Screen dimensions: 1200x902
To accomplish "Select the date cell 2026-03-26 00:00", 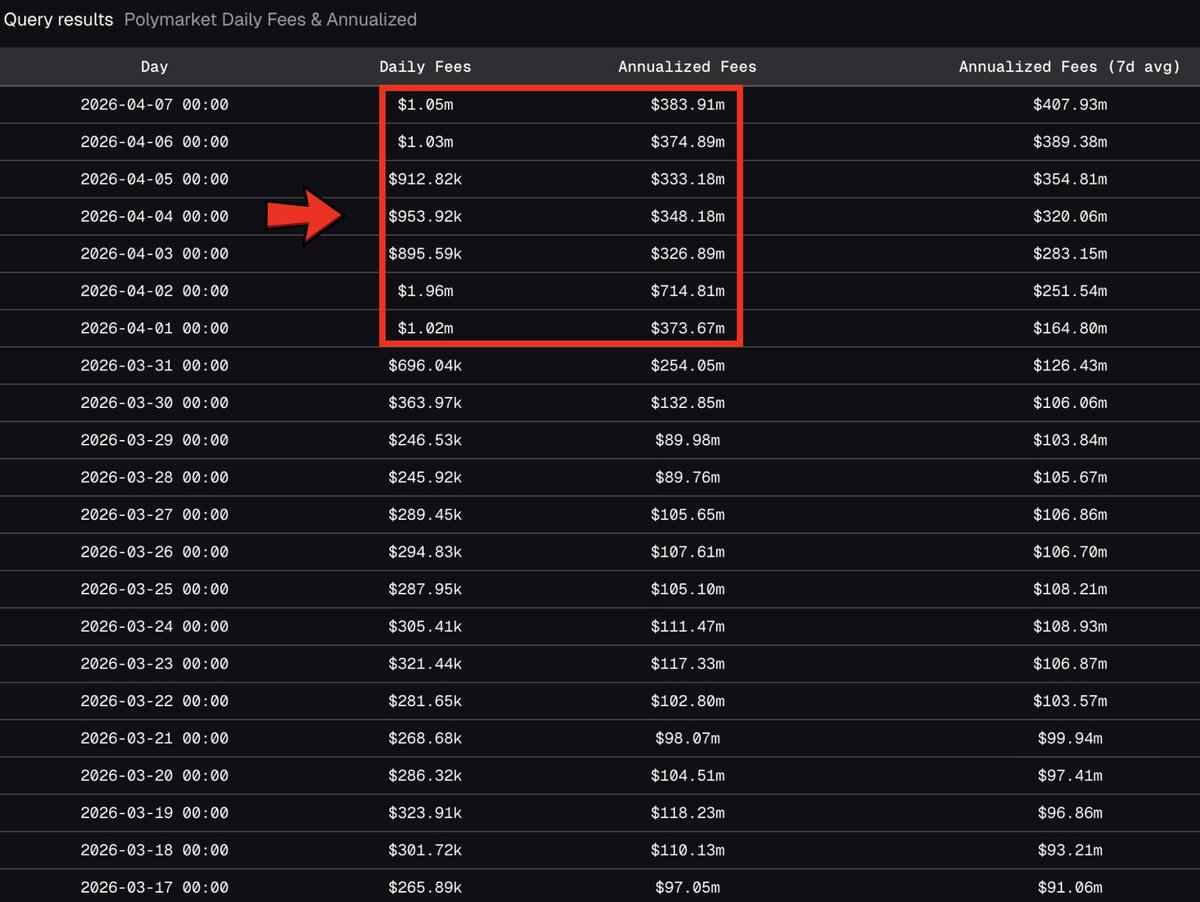I will click(154, 552).
